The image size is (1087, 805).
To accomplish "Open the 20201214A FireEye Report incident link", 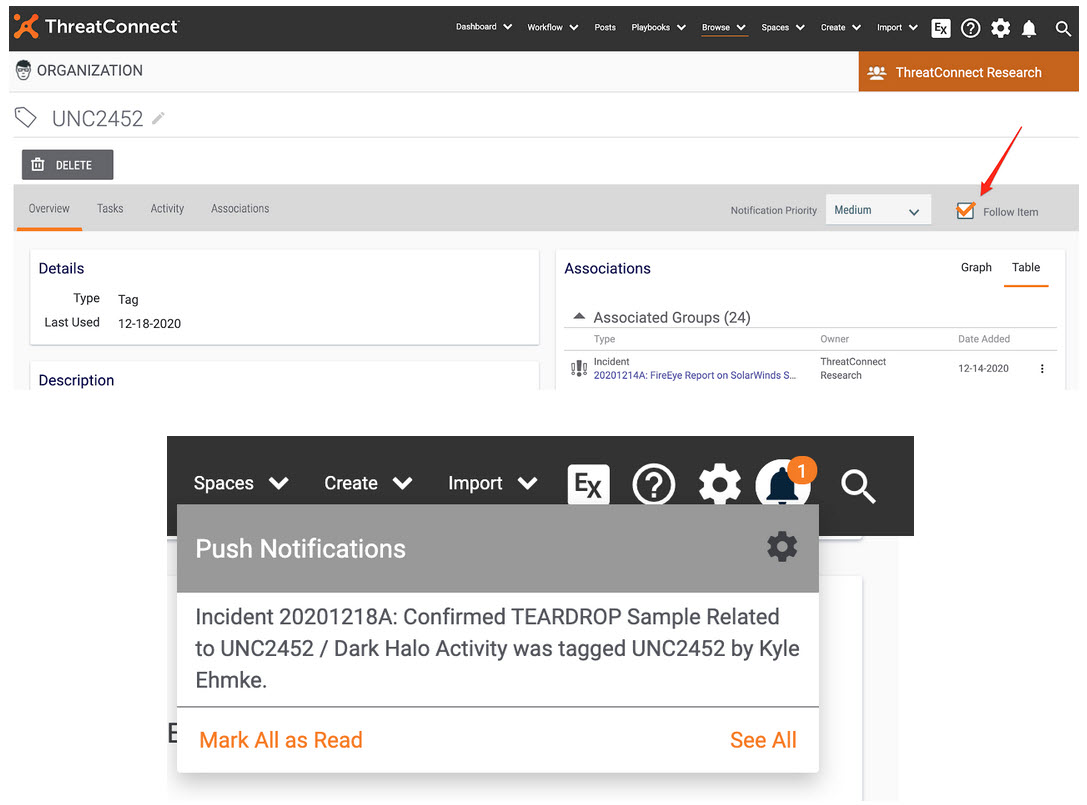I will coord(695,375).
